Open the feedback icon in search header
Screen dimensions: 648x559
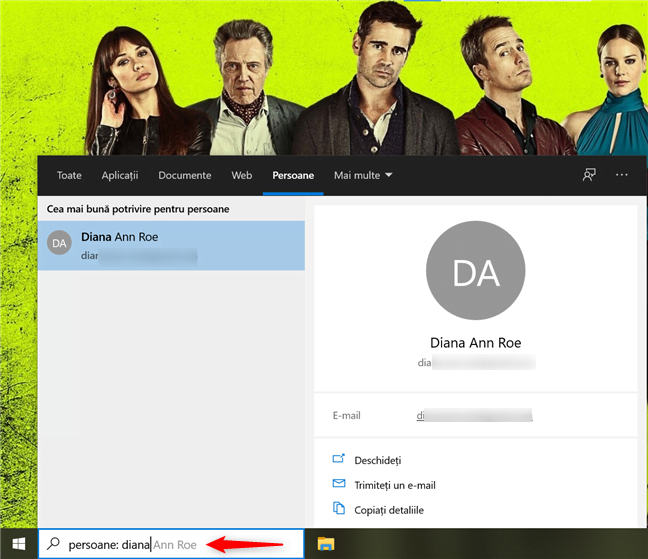pos(589,175)
